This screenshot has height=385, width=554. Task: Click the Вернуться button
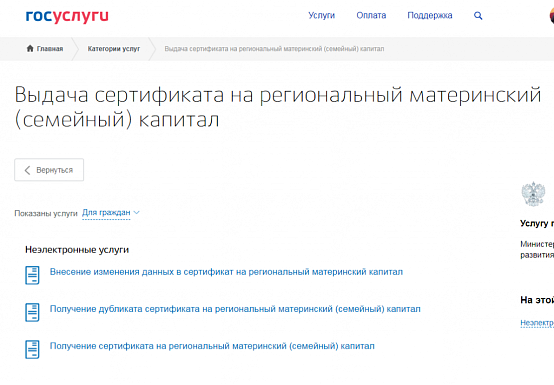(49, 170)
